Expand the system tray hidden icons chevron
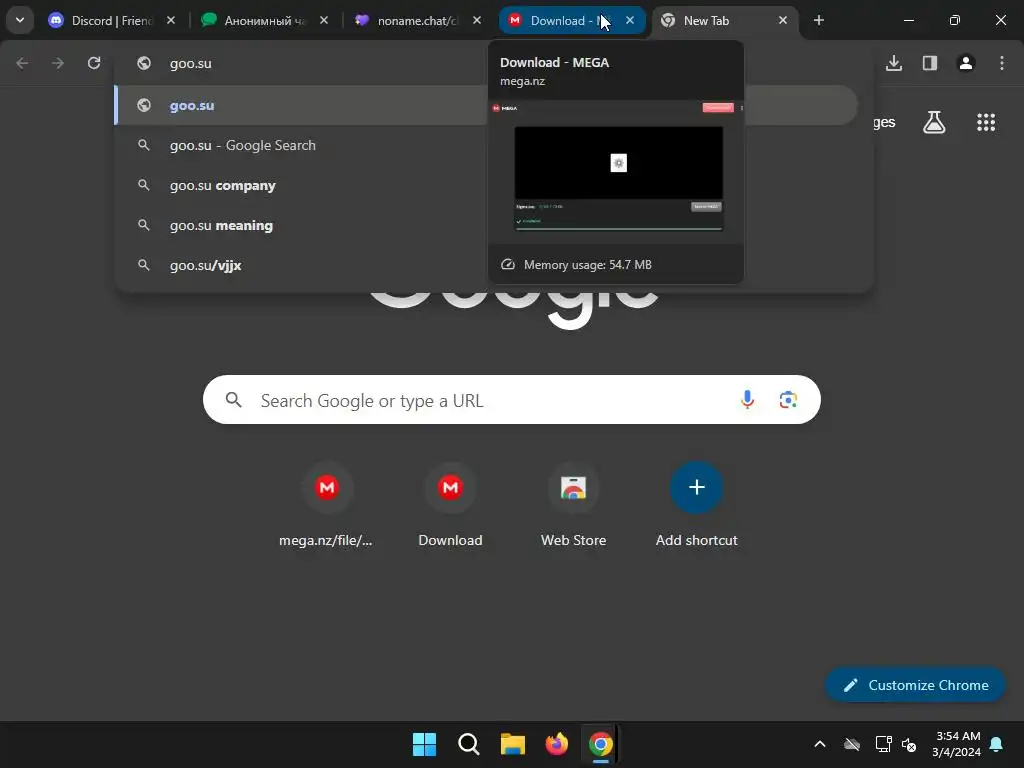Image resolution: width=1024 pixels, height=768 pixels. 820,744
